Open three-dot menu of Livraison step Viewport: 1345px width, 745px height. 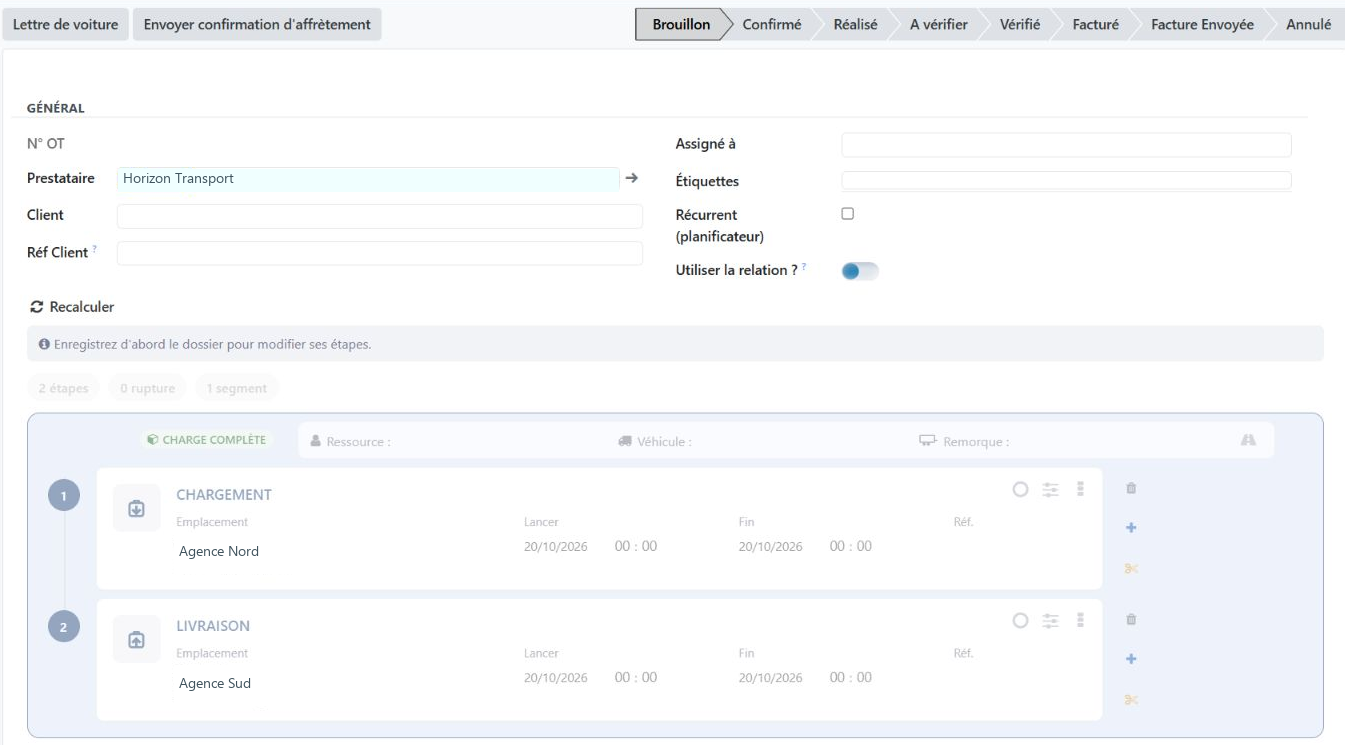click(x=1080, y=621)
